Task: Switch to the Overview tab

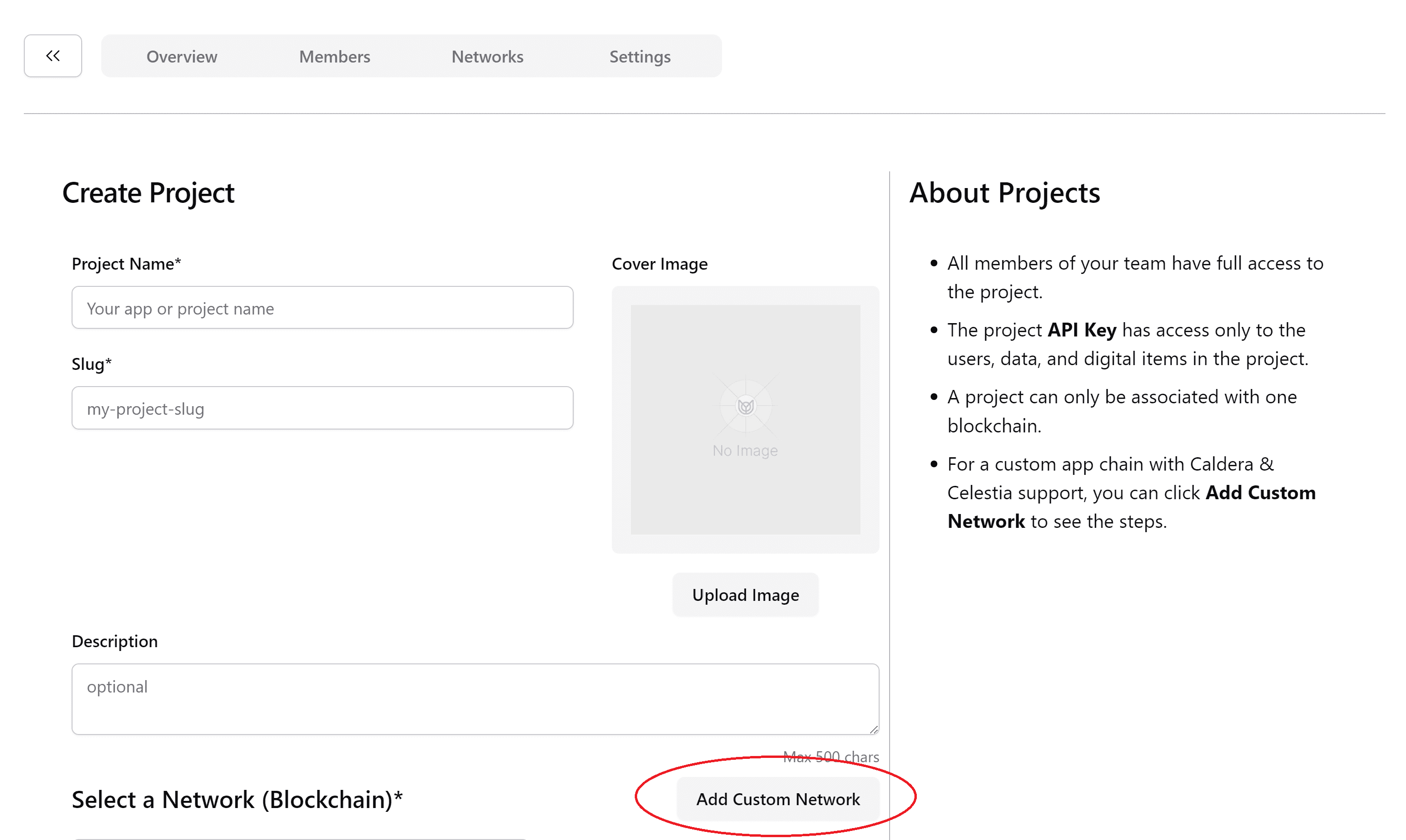Action: (x=182, y=57)
